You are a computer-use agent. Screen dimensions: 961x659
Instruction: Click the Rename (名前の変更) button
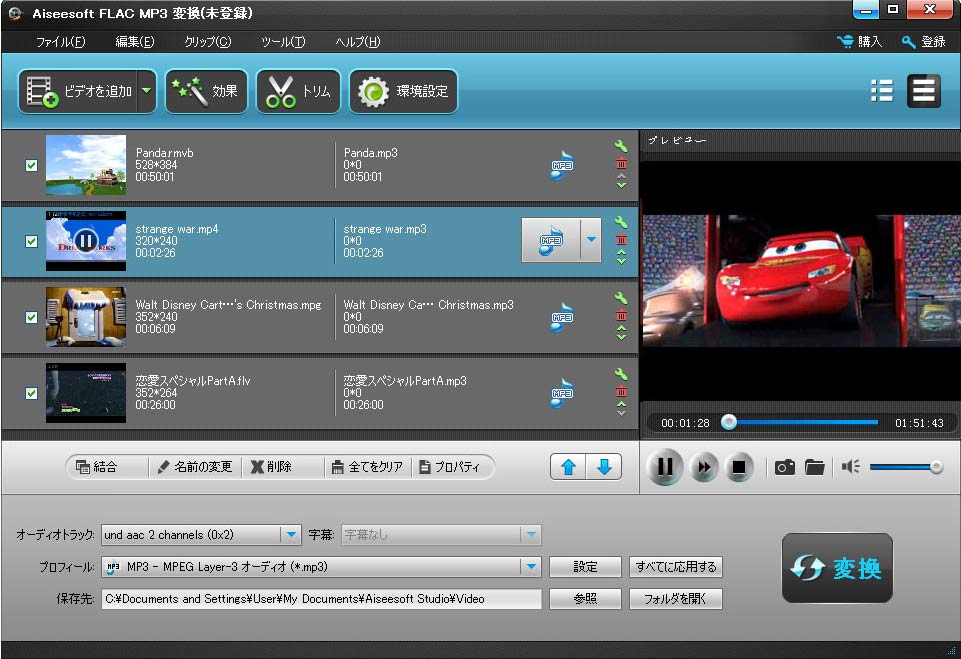(195, 467)
